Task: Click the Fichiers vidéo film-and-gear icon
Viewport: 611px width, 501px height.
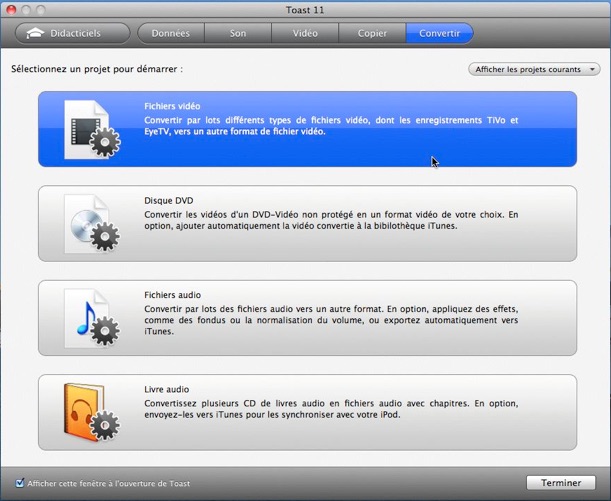Action: coord(93,130)
